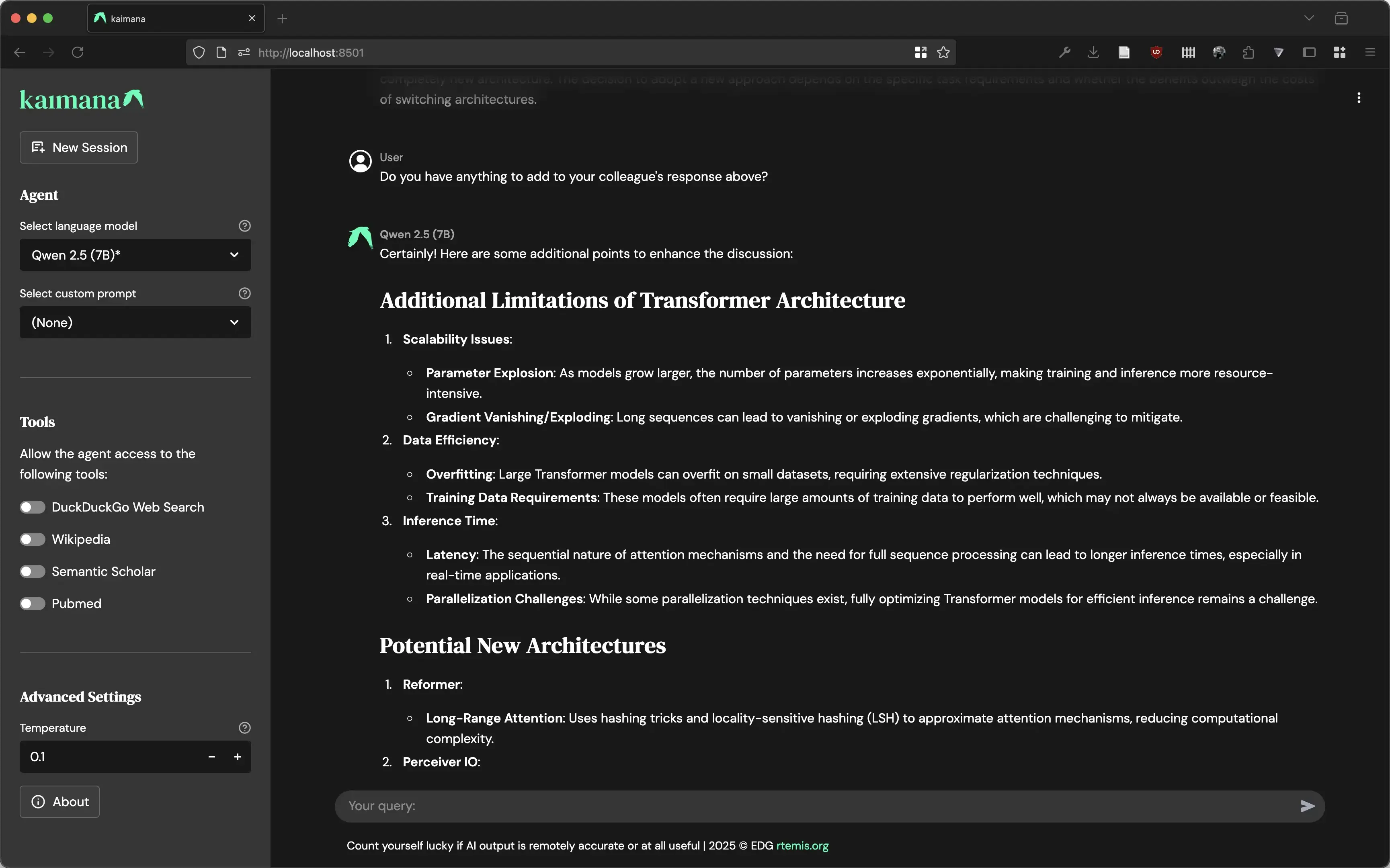
Task: Enable the Semantic Scholar tool
Action: [32, 571]
